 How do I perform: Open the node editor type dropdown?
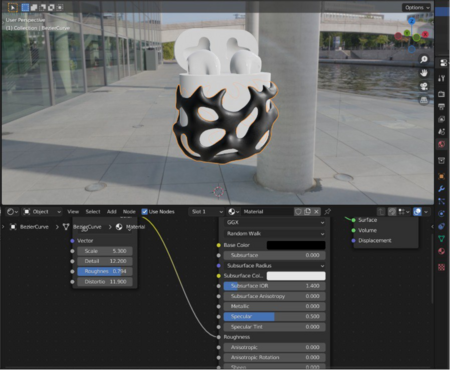click(x=12, y=212)
